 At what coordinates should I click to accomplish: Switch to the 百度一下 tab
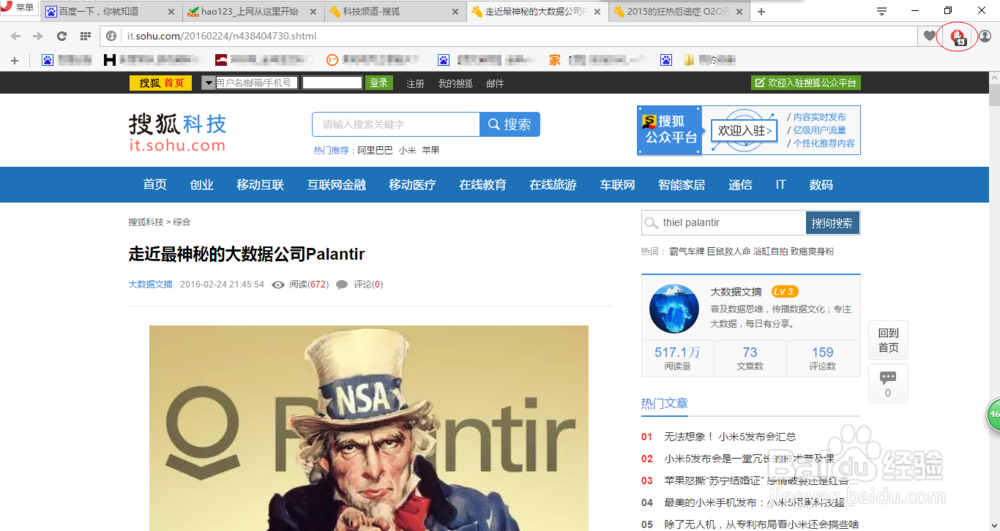110,11
